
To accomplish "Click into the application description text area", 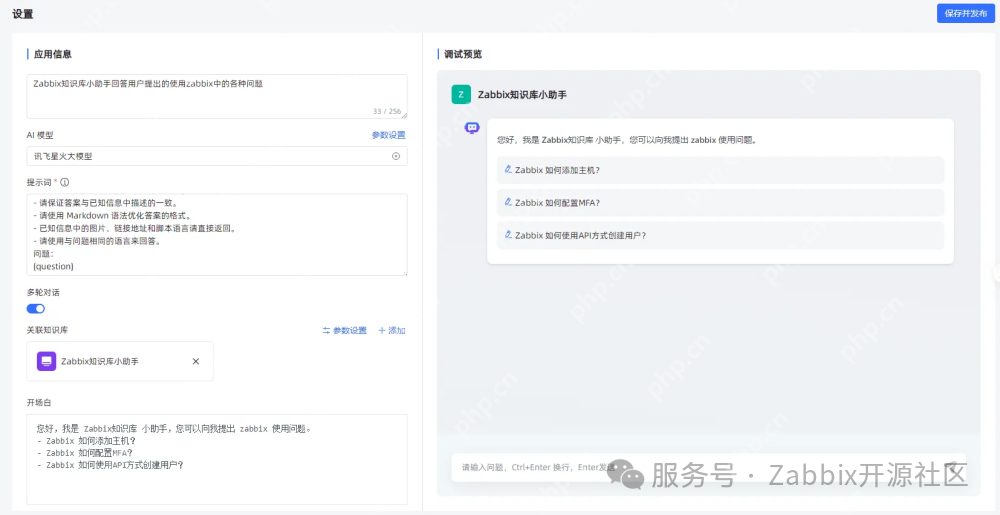I will click(x=217, y=96).
